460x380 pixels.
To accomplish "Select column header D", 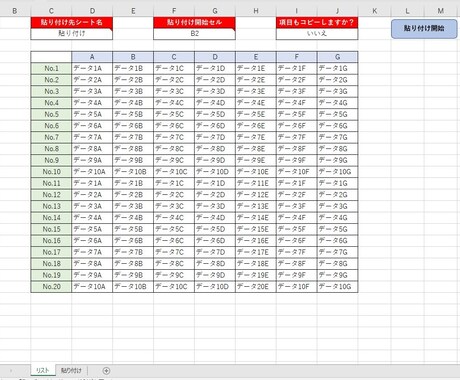I will point(92,11).
